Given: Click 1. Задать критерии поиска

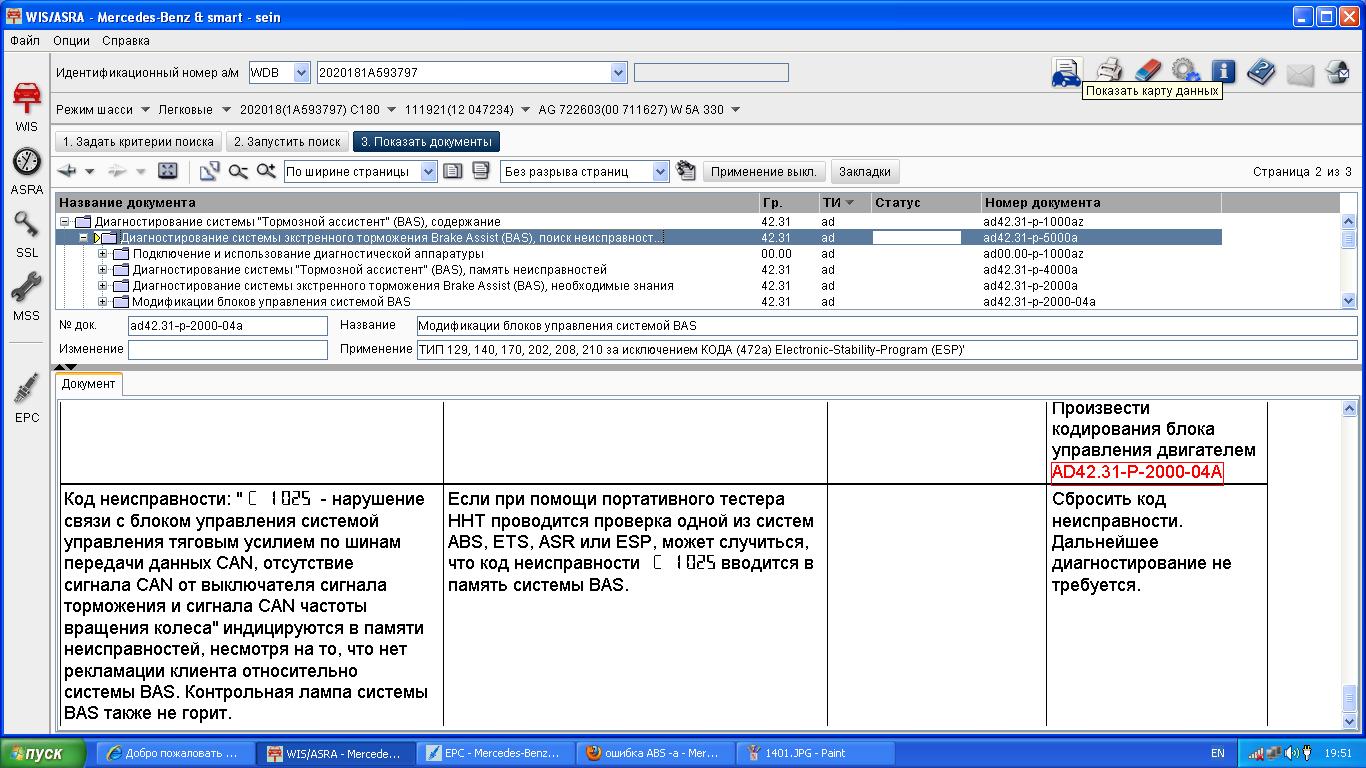Looking at the screenshot, I should point(138,142).
